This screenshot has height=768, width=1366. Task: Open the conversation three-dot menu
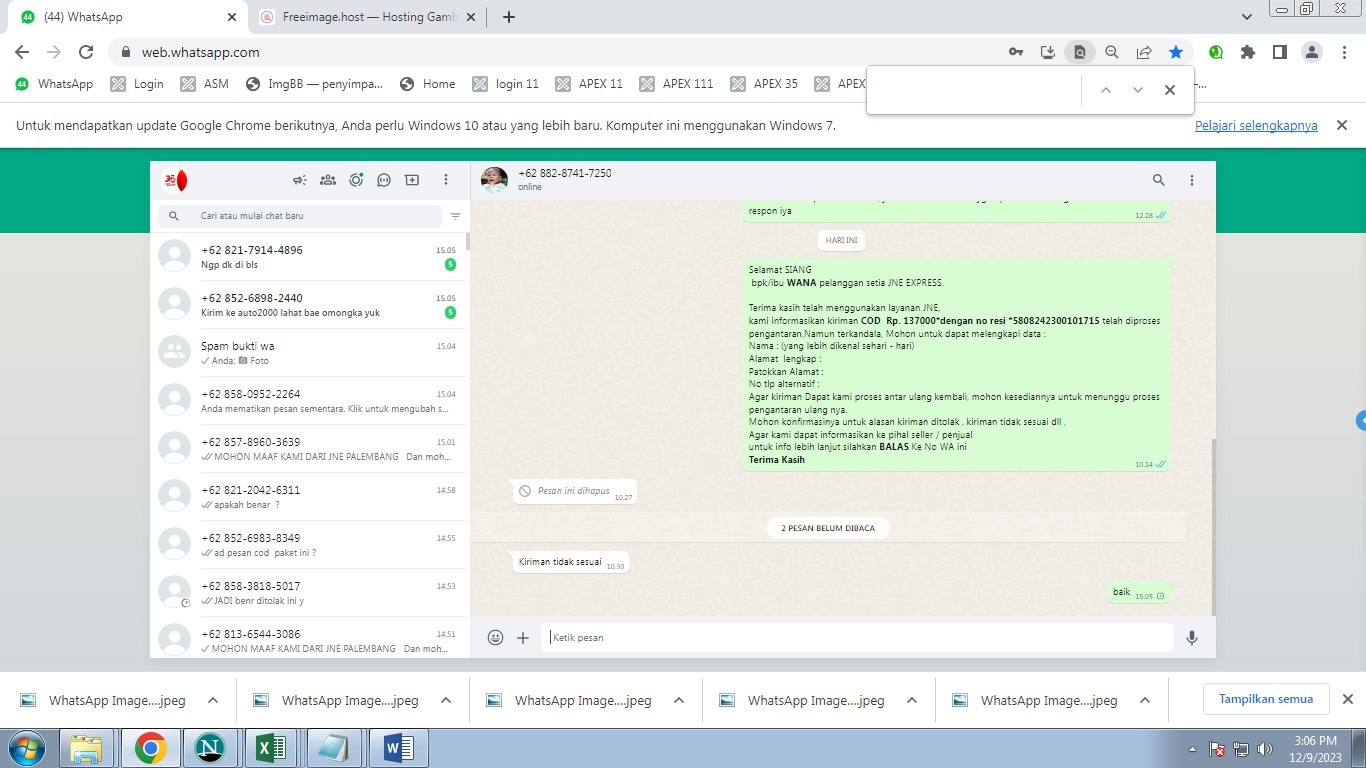coord(1192,180)
